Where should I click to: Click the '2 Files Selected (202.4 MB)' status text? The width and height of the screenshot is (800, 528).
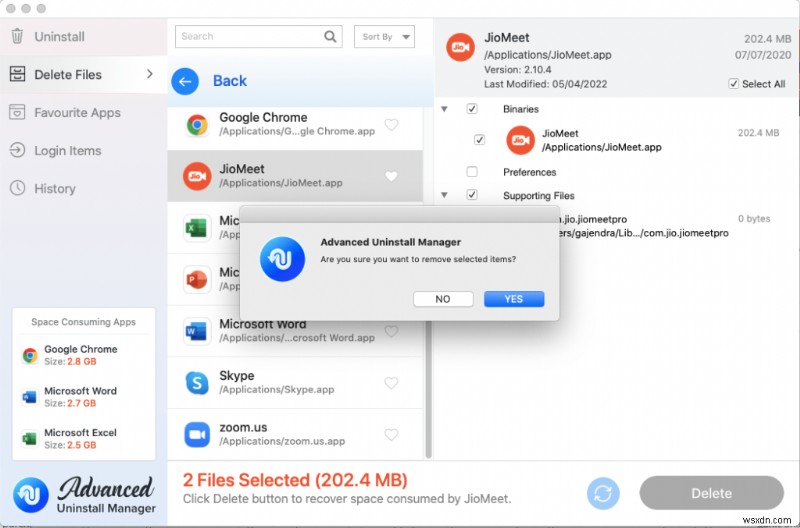click(x=295, y=480)
